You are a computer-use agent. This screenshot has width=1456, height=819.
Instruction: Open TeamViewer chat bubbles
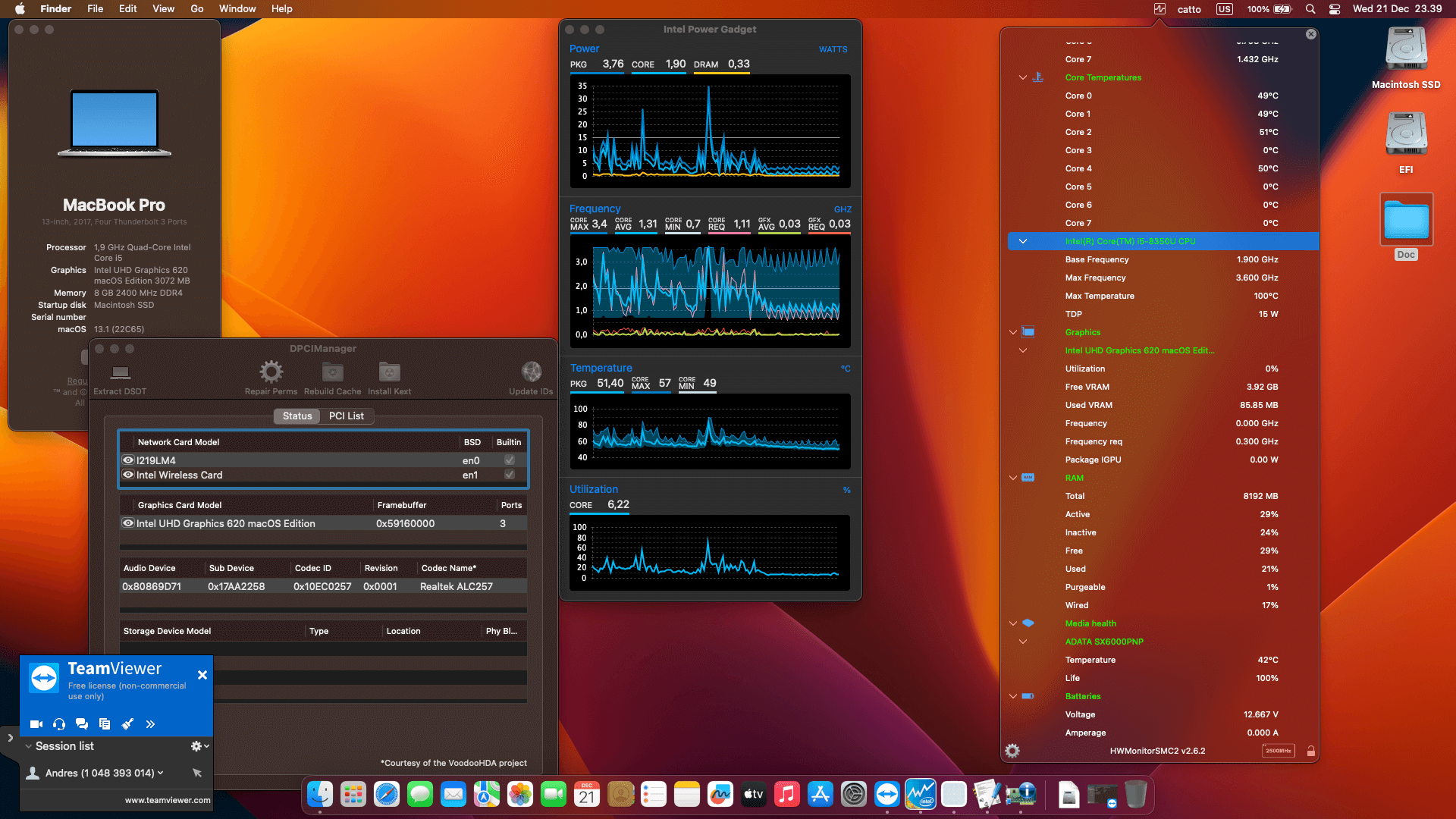[82, 724]
